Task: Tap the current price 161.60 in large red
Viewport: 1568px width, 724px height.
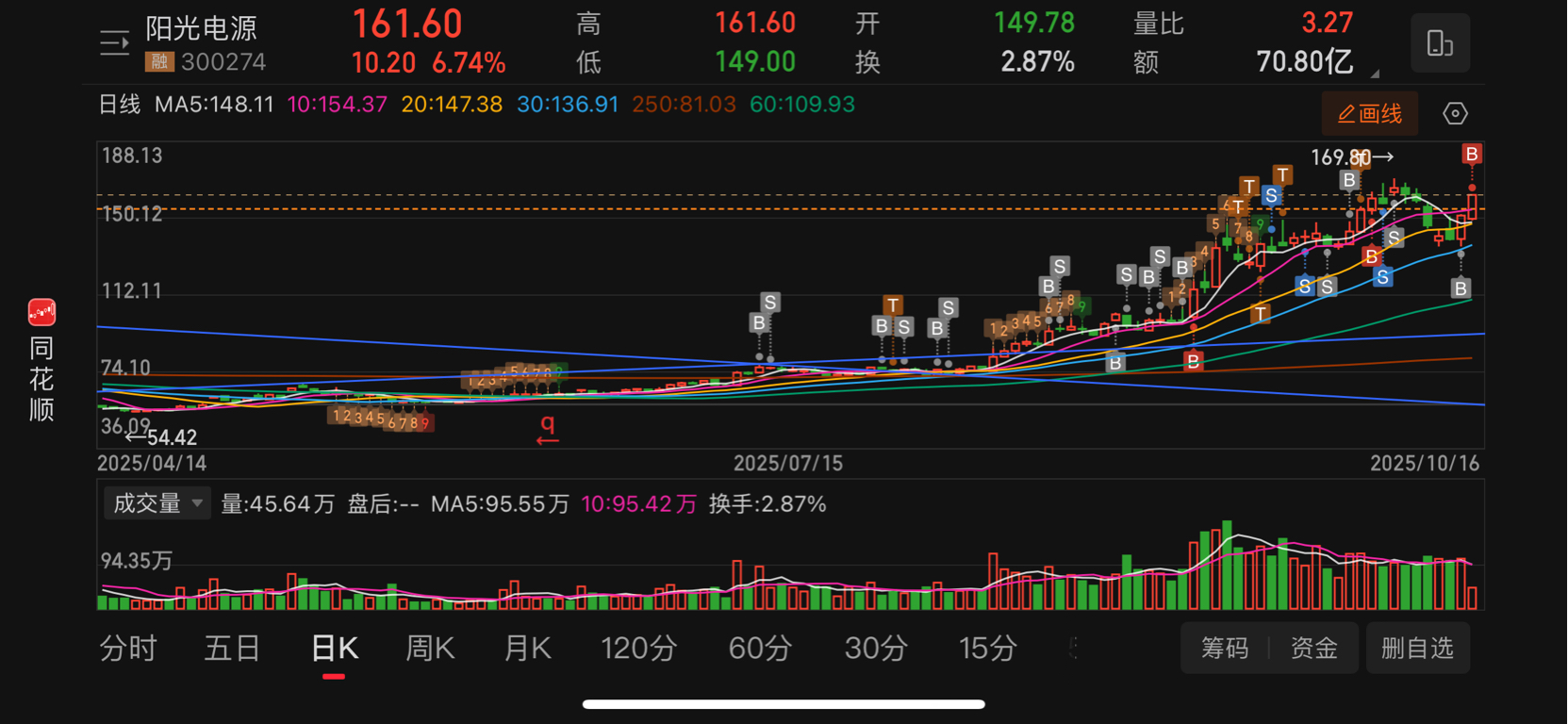Action: click(x=407, y=24)
